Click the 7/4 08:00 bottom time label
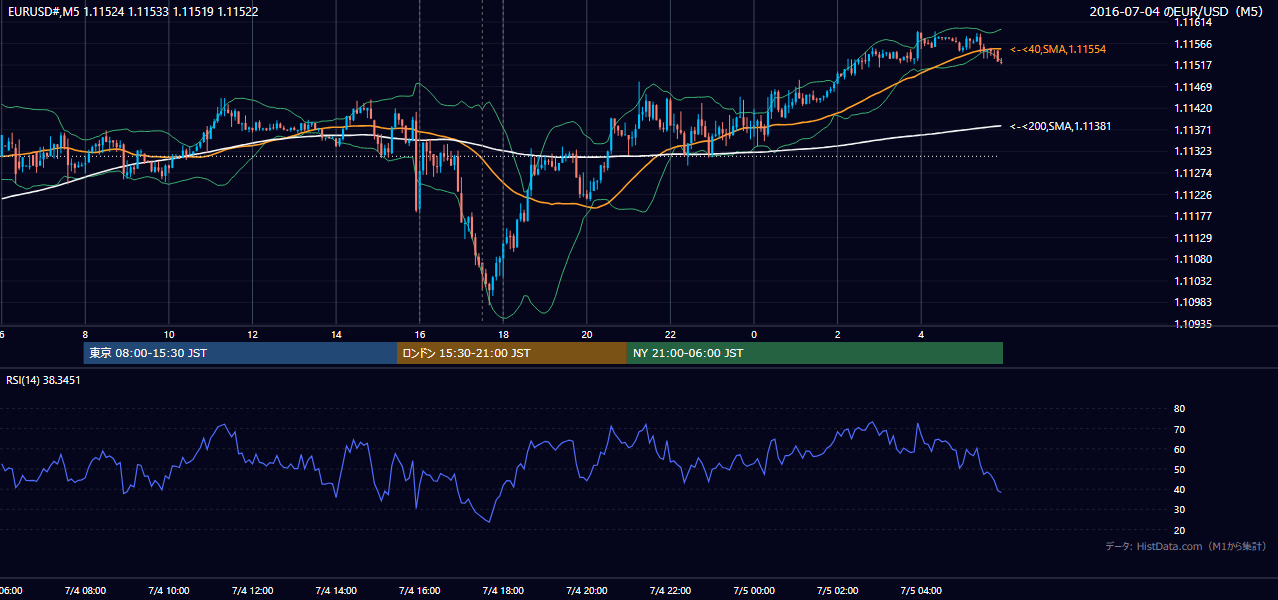The height and width of the screenshot is (600, 1278). coord(86,591)
